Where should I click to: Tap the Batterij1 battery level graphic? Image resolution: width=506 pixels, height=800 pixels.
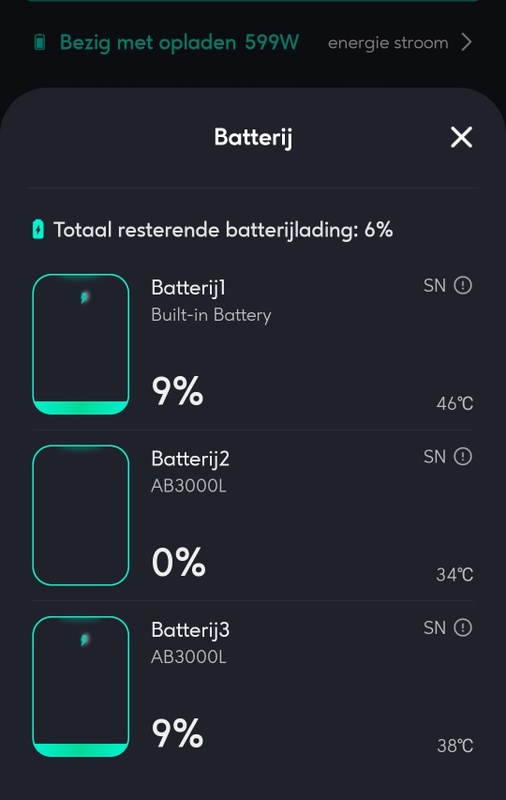(x=81, y=344)
